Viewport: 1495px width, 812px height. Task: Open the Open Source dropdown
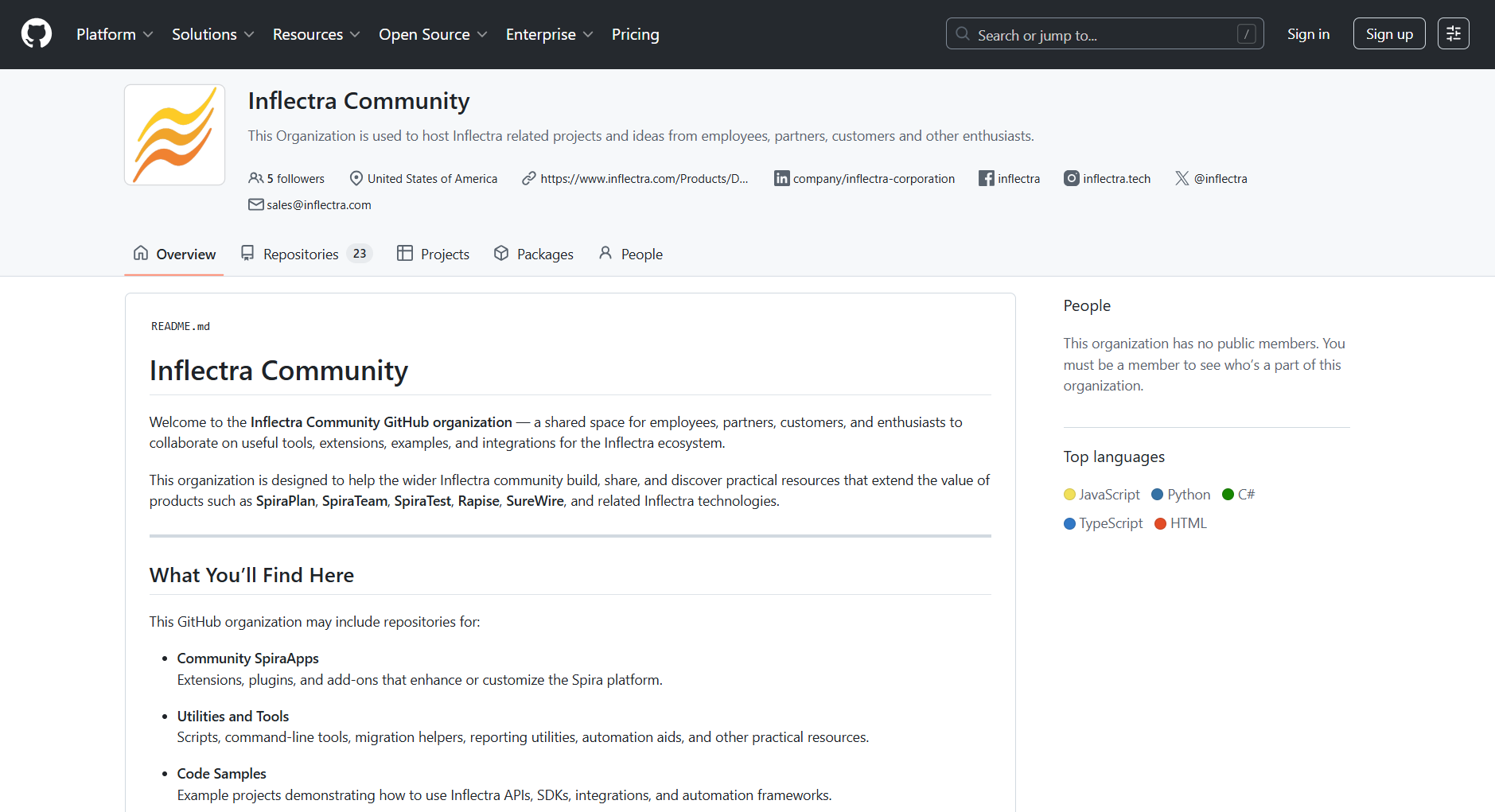[x=433, y=34]
